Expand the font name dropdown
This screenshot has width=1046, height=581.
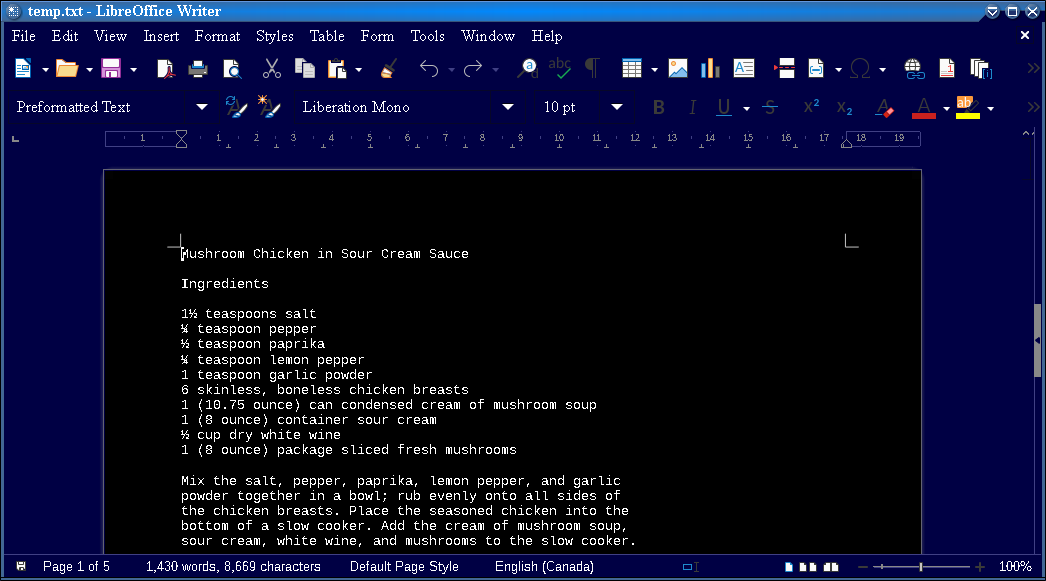(x=508, y=107)
